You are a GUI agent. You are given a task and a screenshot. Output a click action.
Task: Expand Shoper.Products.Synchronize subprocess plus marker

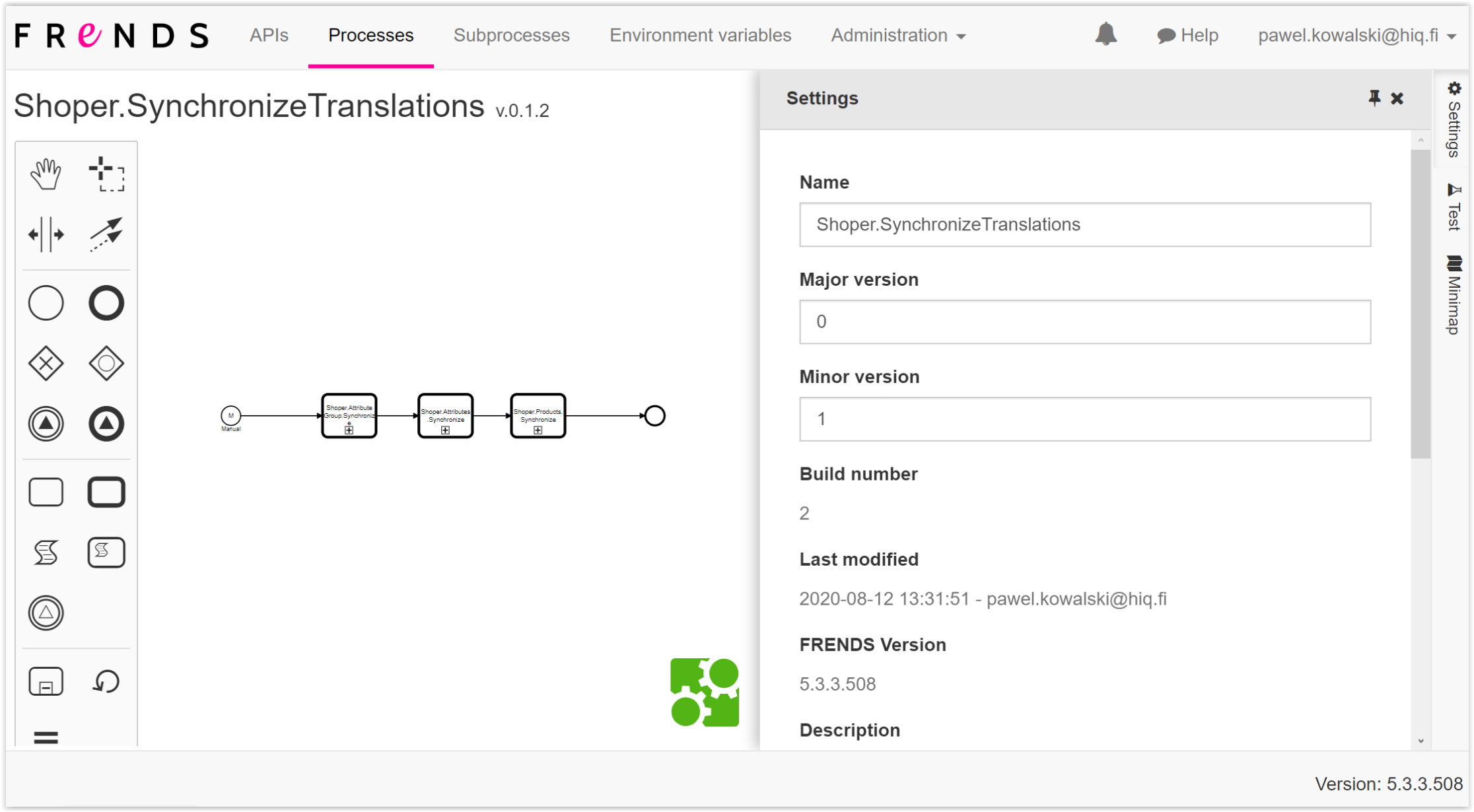tap(538, 430)
